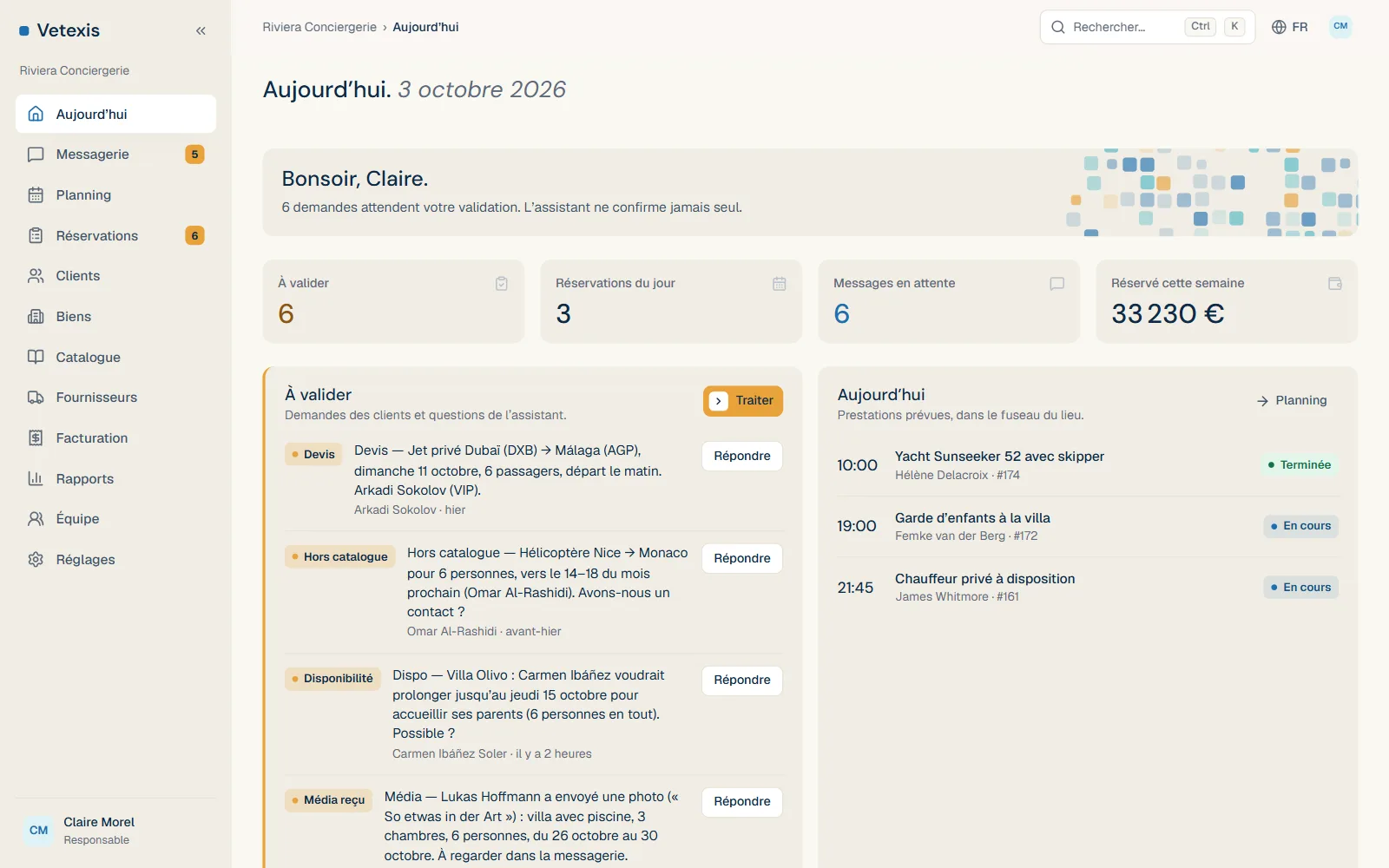Reply to the Hélicoptère Nice-Monaco request
Screen dimensions: 1389x868
[742, 559]
